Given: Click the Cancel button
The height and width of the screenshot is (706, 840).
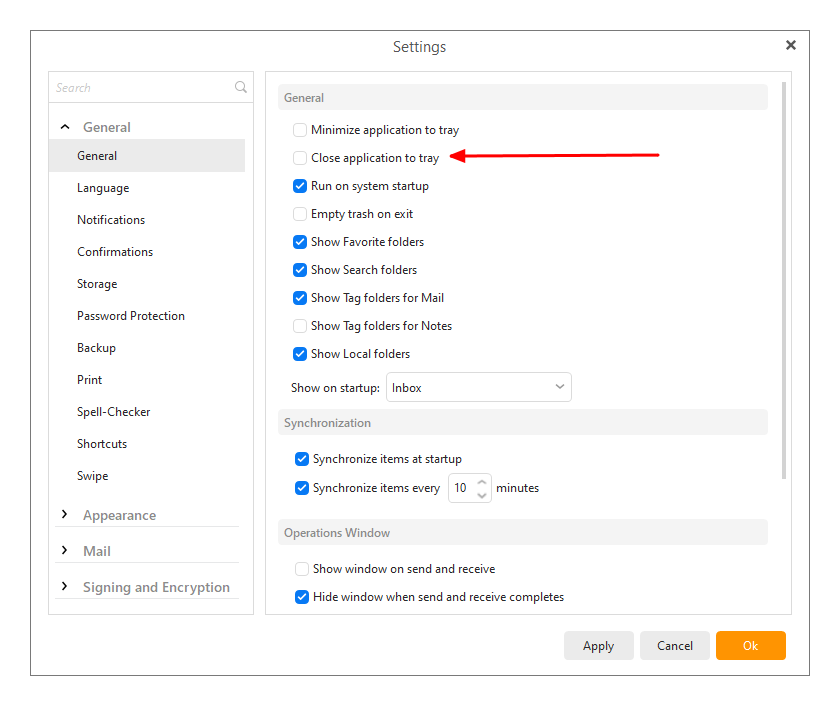Looking at the screenshot, I should pos(674,645).
